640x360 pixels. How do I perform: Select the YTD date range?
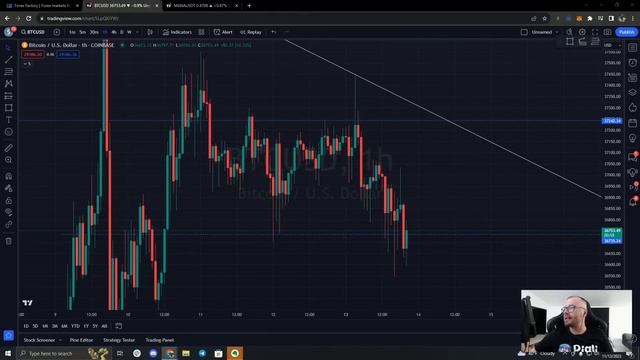point(75,326)
